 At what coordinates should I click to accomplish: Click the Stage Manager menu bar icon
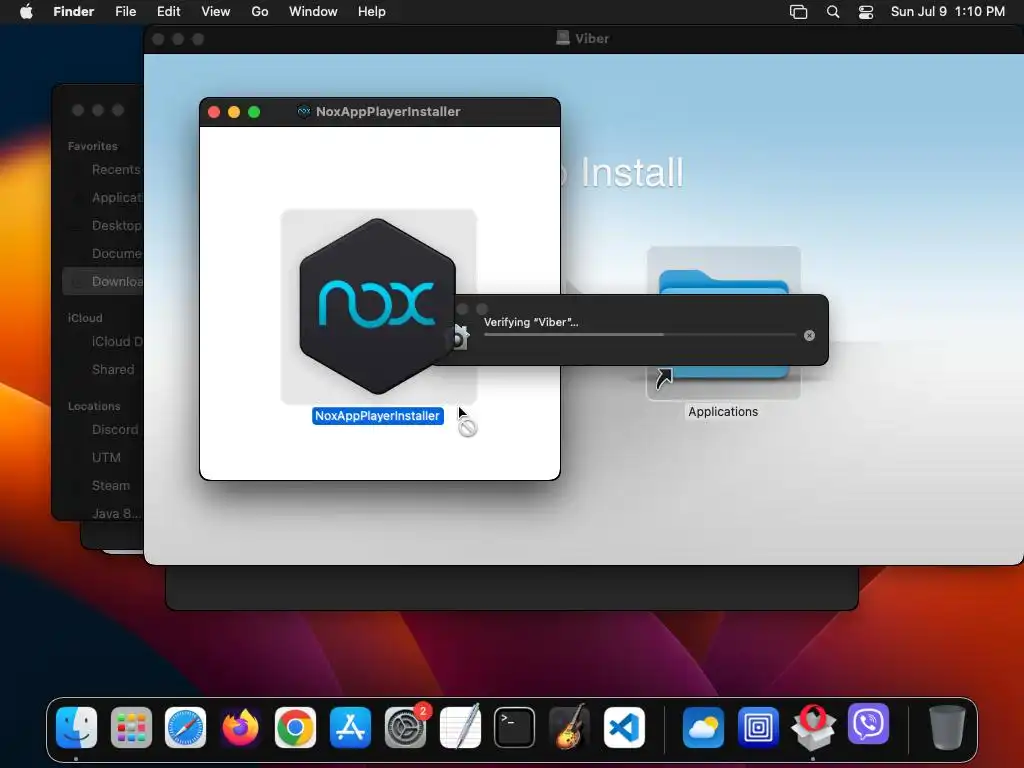click(798, 12)
